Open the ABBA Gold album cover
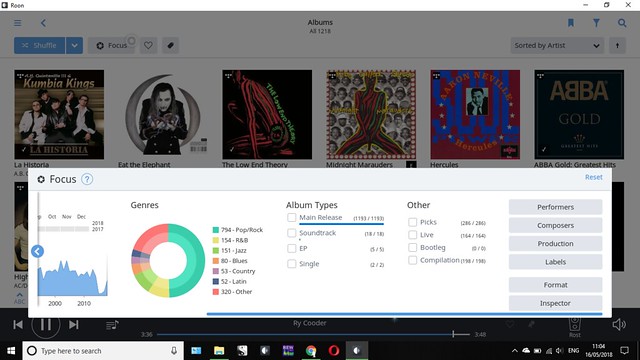 pyautogui.click(x=579, y=115)
